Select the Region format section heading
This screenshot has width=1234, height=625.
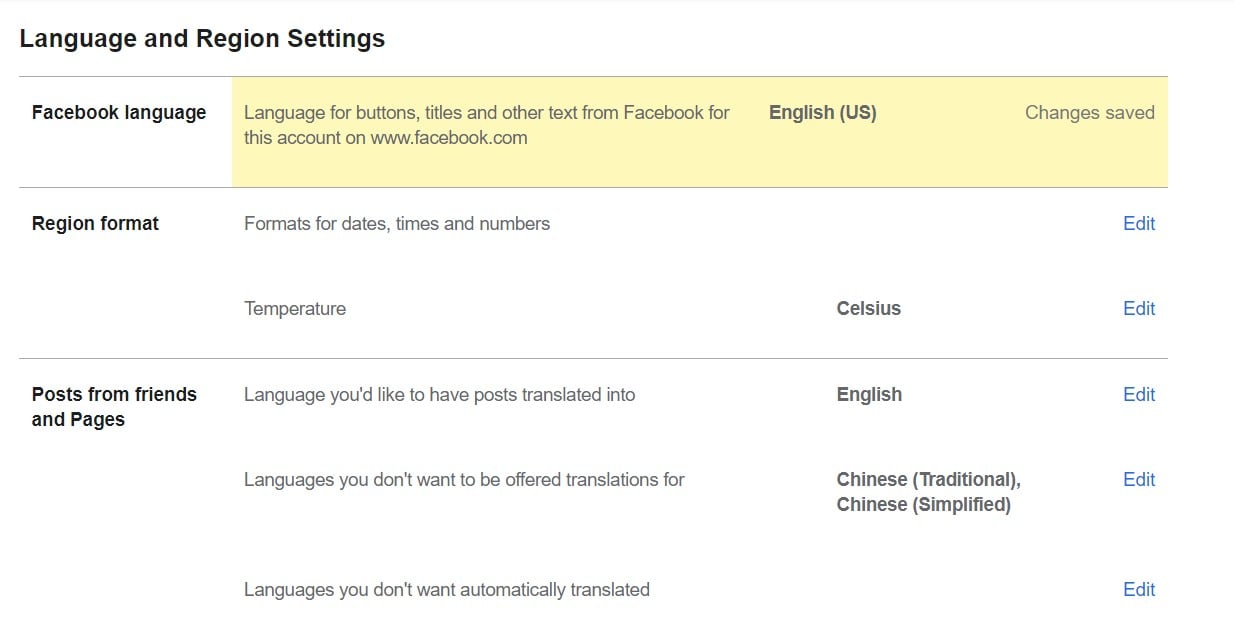coord(95,224)
